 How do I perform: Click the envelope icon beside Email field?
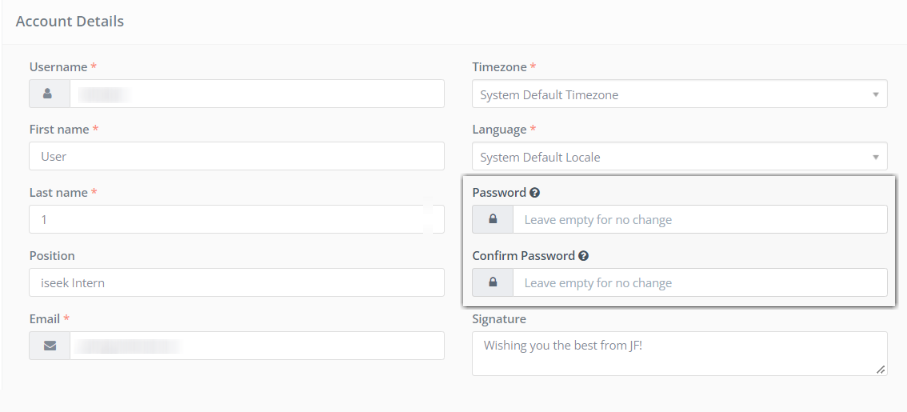pos(49,346)
